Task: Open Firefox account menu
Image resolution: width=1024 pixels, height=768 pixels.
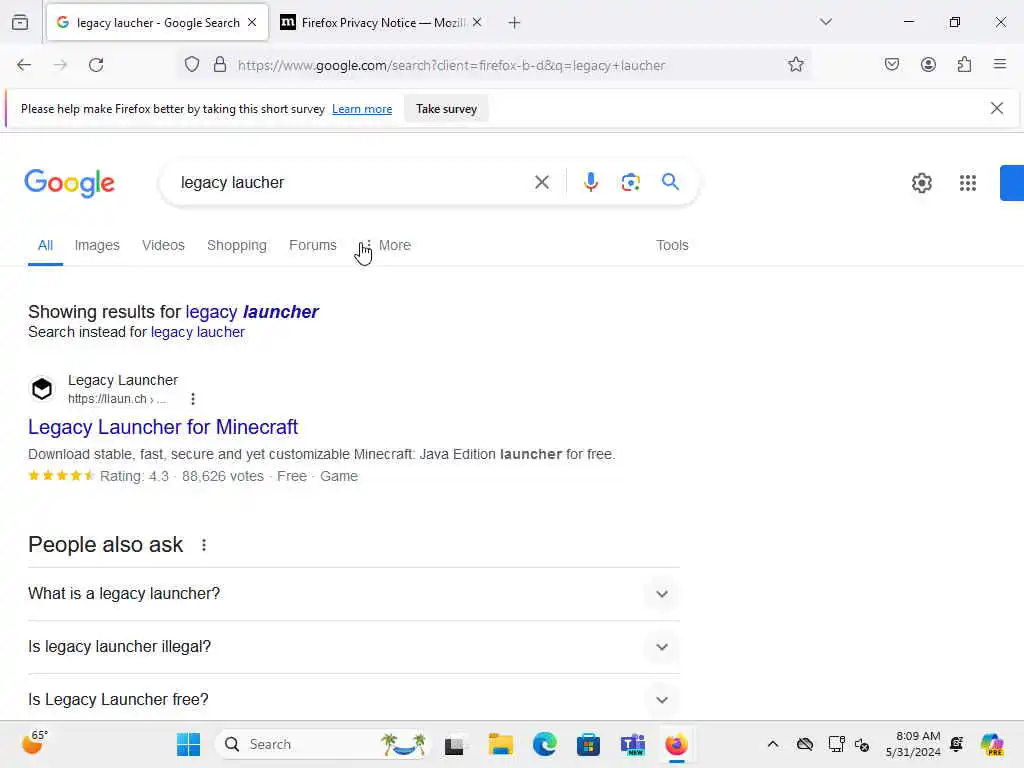Action: tap(928, 65)
